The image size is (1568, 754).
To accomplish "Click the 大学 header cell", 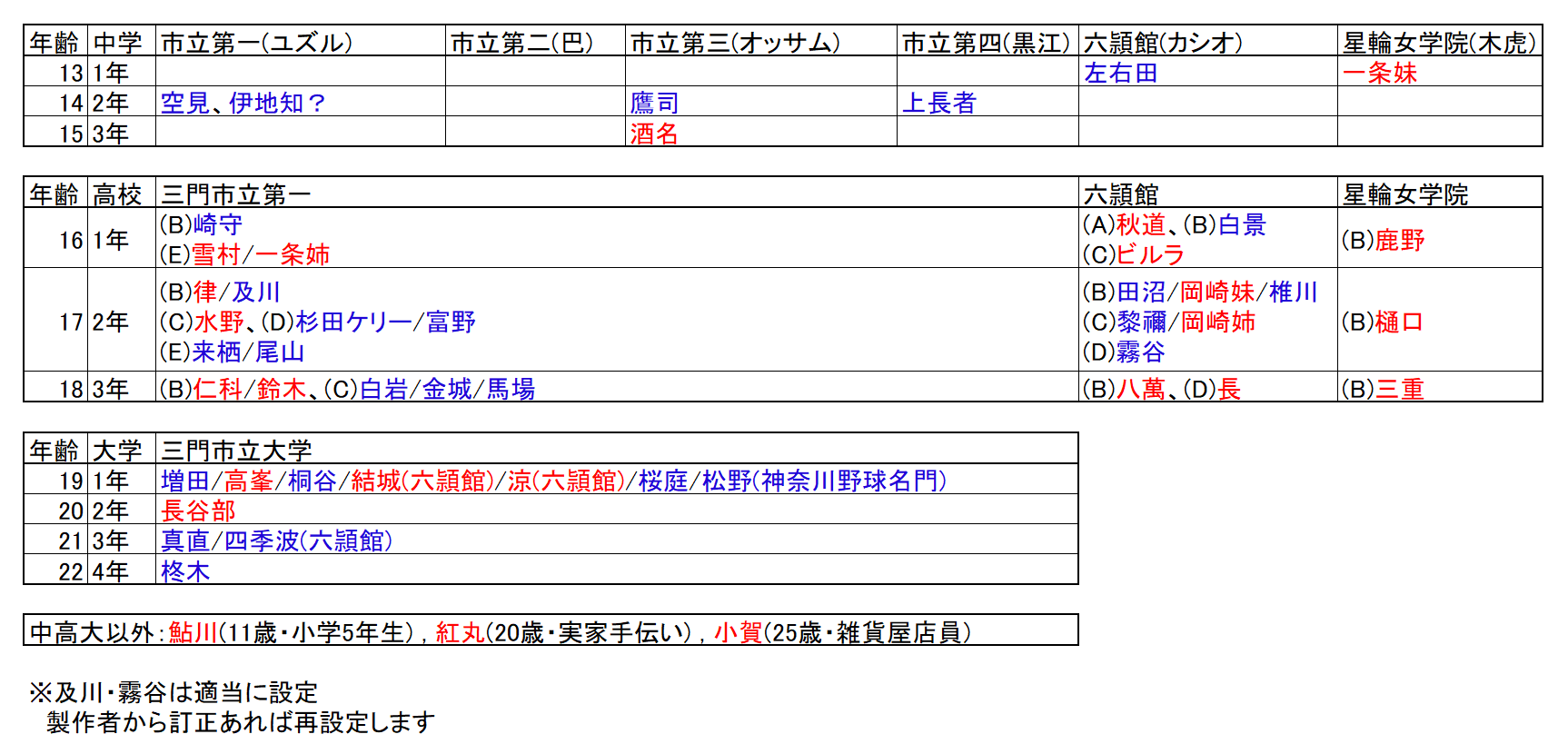I will 122,450.
